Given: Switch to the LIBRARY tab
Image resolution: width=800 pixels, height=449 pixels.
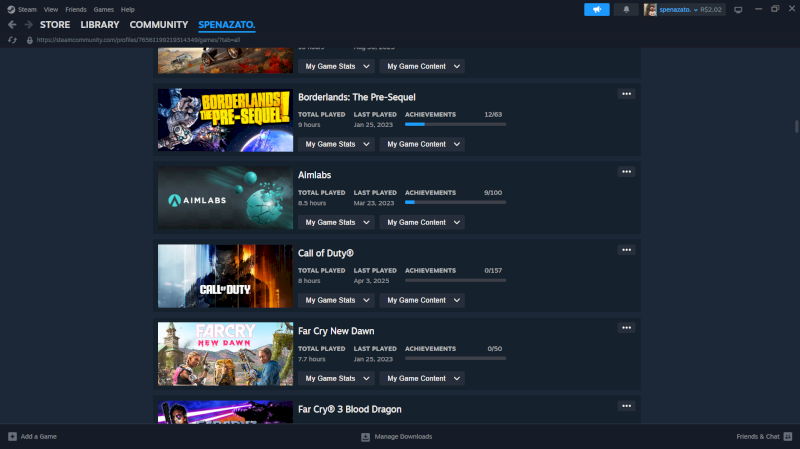Looking at the screenshot, I should 99,24.
